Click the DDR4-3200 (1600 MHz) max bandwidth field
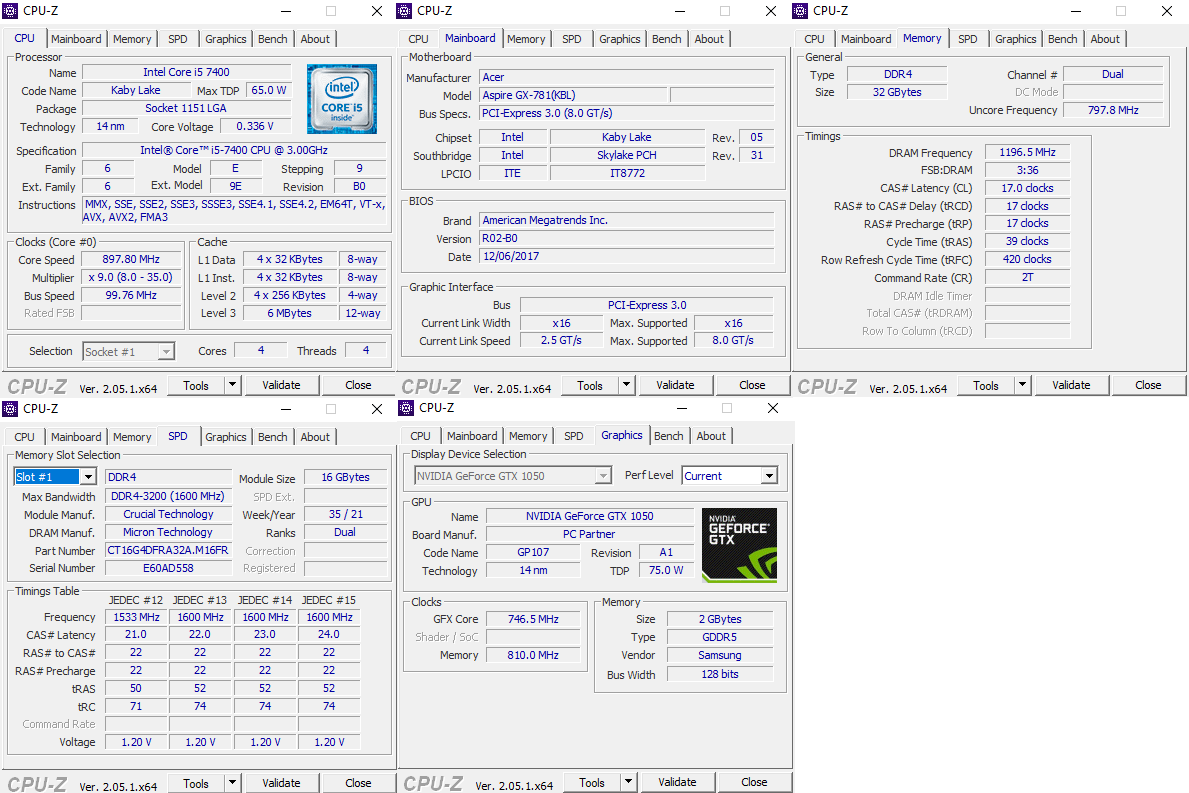This screenshot has height=793, width=1189. [x=168, y=496]
